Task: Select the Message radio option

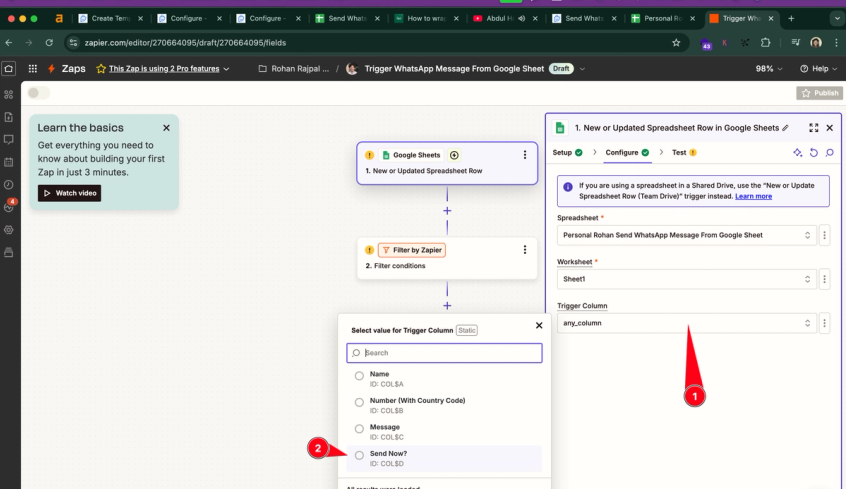Action: [x=359, y=429]
